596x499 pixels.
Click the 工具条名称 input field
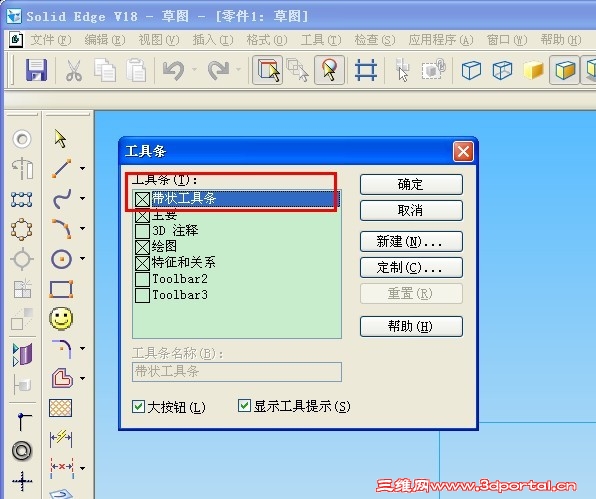237,372
